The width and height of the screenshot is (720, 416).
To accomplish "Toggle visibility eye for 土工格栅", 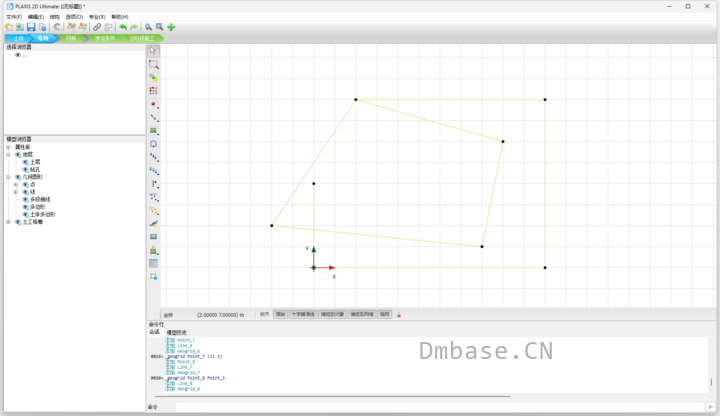I will [18, 222].
